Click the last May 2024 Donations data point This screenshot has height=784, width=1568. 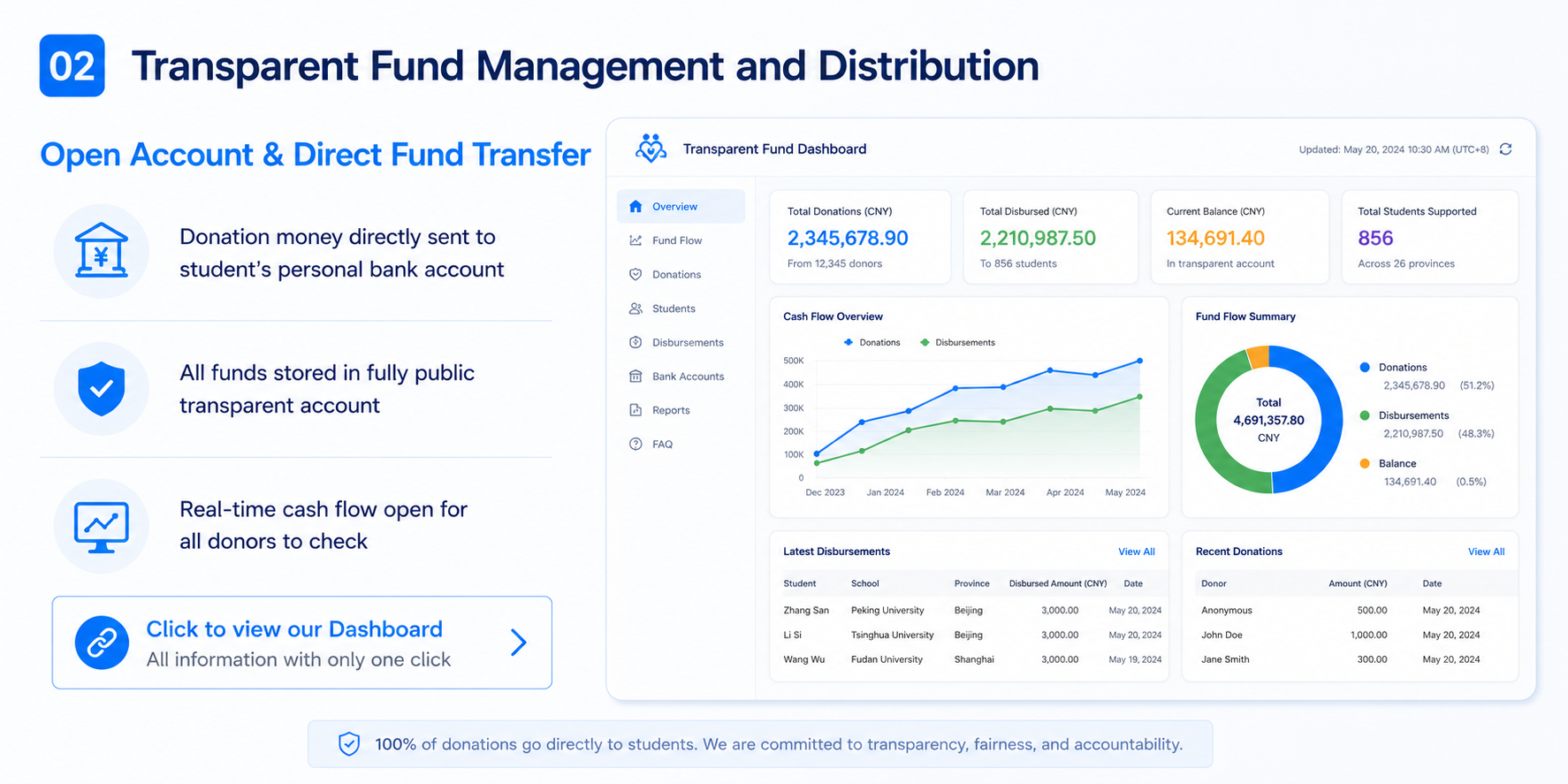tap(1140, 361)
